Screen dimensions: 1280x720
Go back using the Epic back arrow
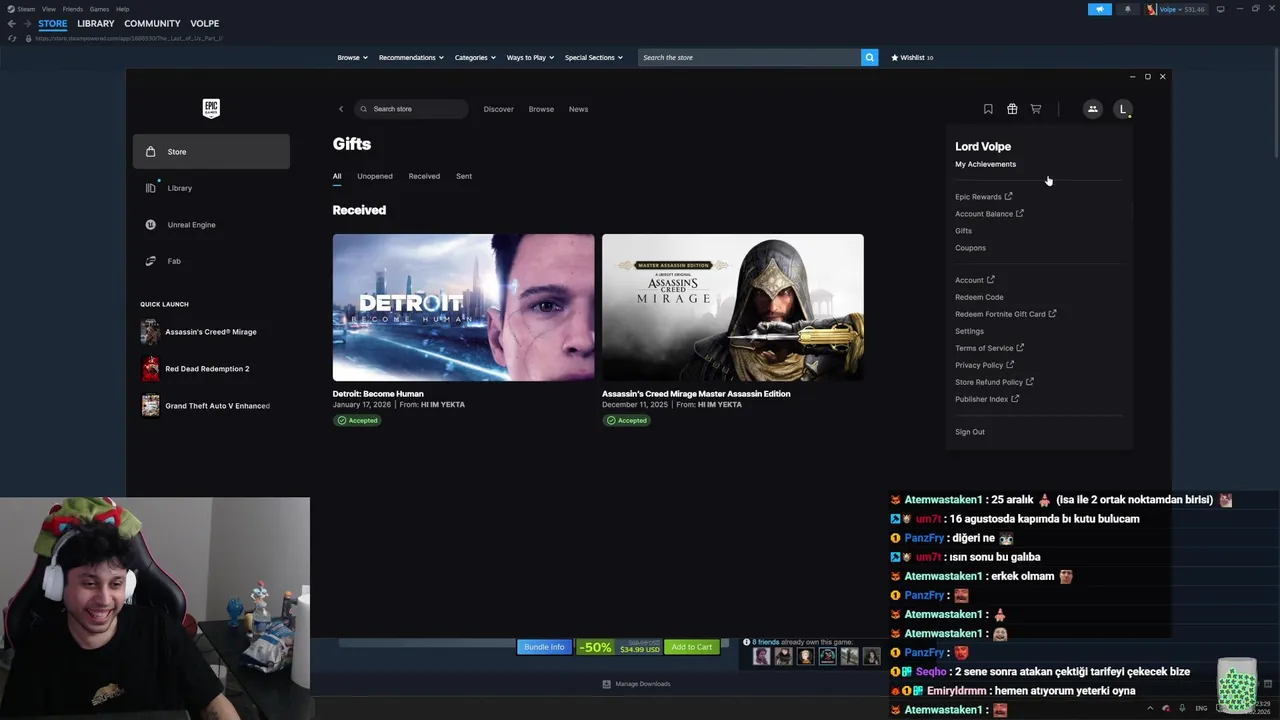pyautogui.click(x=340, y=109)
